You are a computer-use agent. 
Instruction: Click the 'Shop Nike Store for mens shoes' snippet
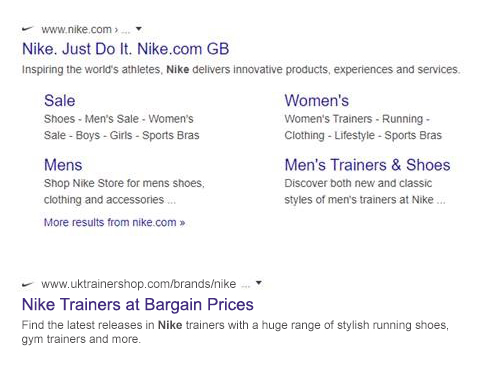(124, 191)
